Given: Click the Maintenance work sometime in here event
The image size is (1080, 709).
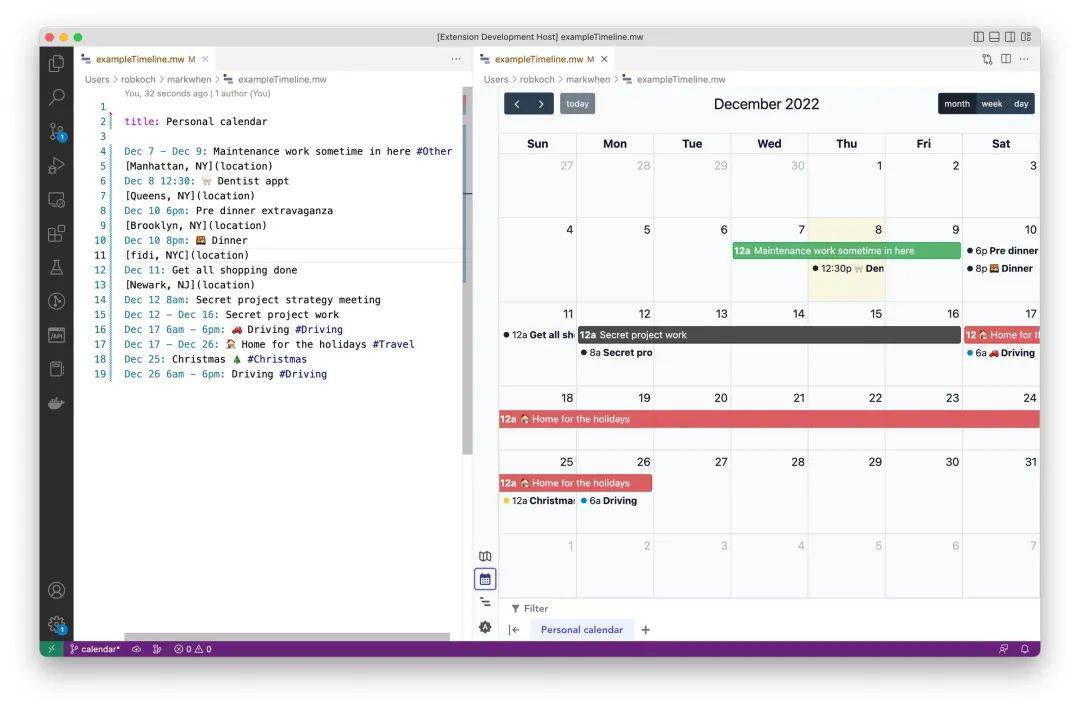Looking at the screenshot, I should coord(846,251).
